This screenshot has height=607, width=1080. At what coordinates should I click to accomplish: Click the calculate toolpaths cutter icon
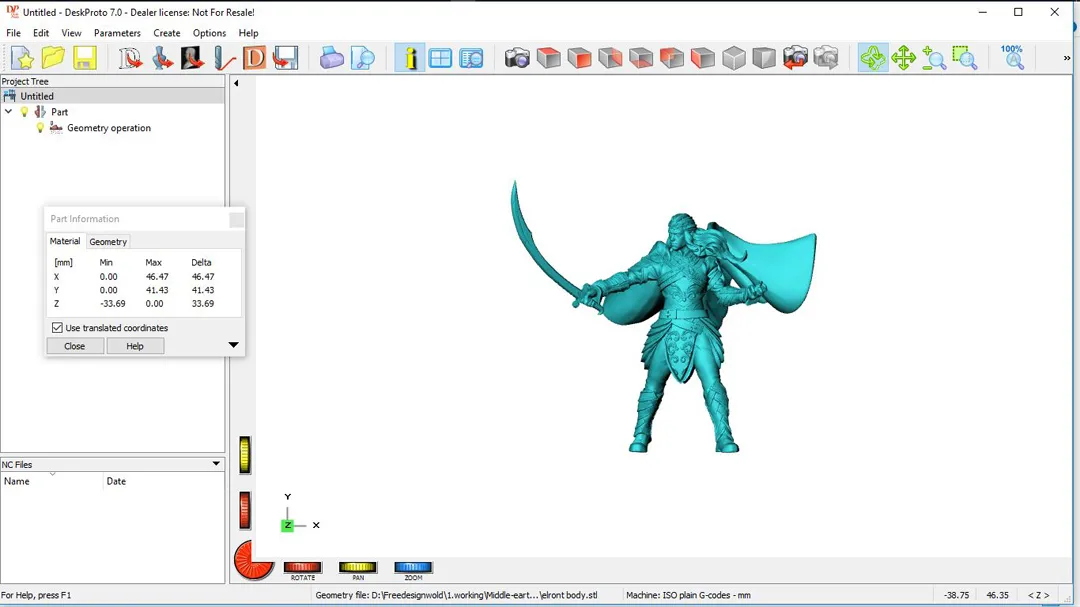point(224,58)
